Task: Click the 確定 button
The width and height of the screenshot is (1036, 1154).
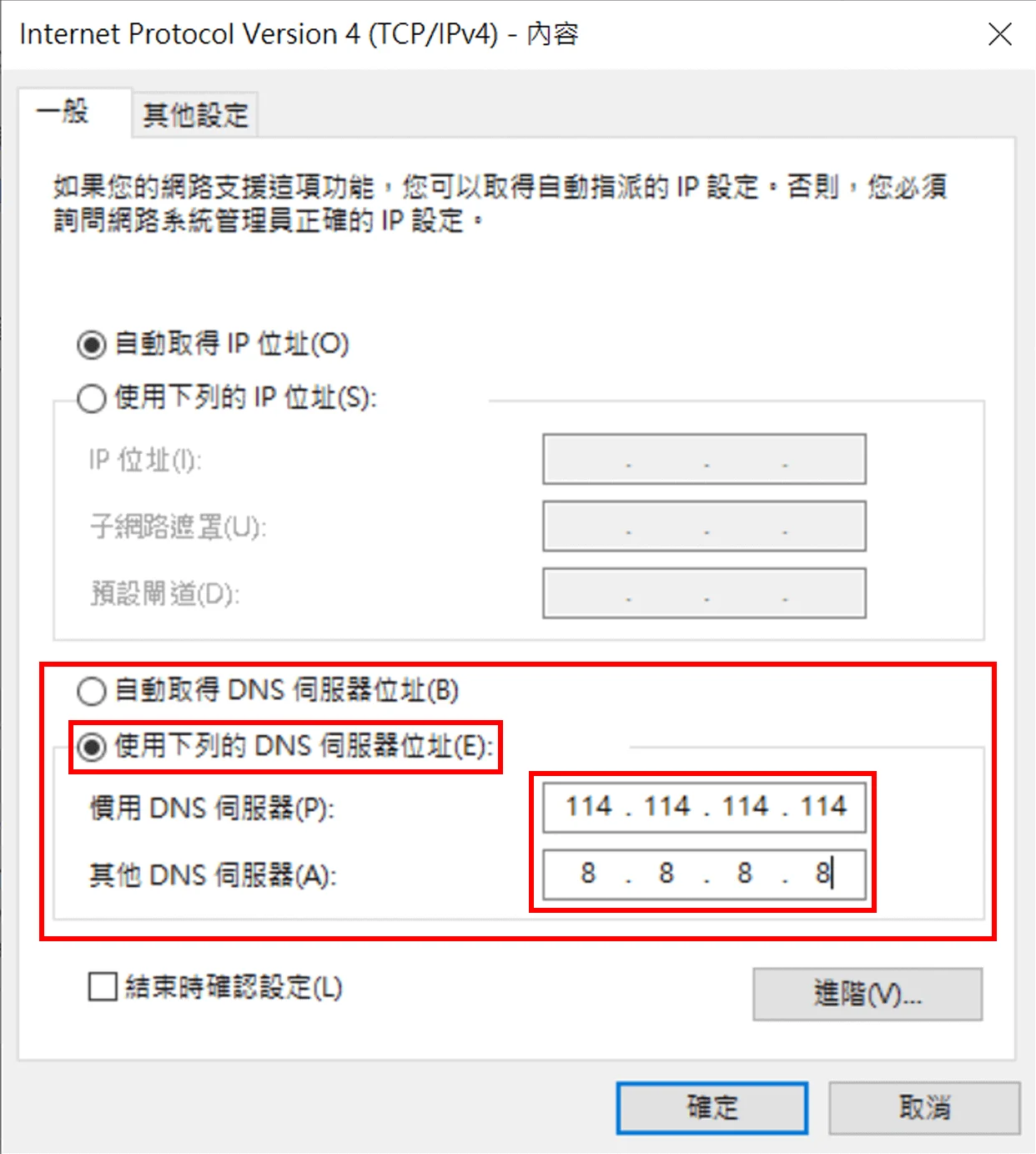Action: [712, 1108]
